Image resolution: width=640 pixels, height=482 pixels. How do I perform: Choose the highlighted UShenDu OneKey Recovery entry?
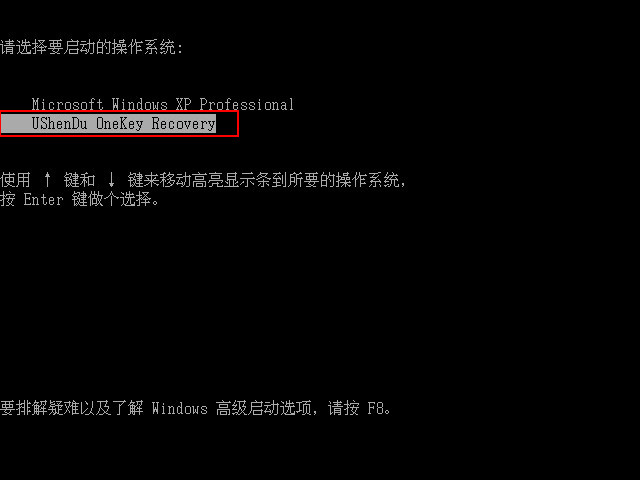click(108, 124)
